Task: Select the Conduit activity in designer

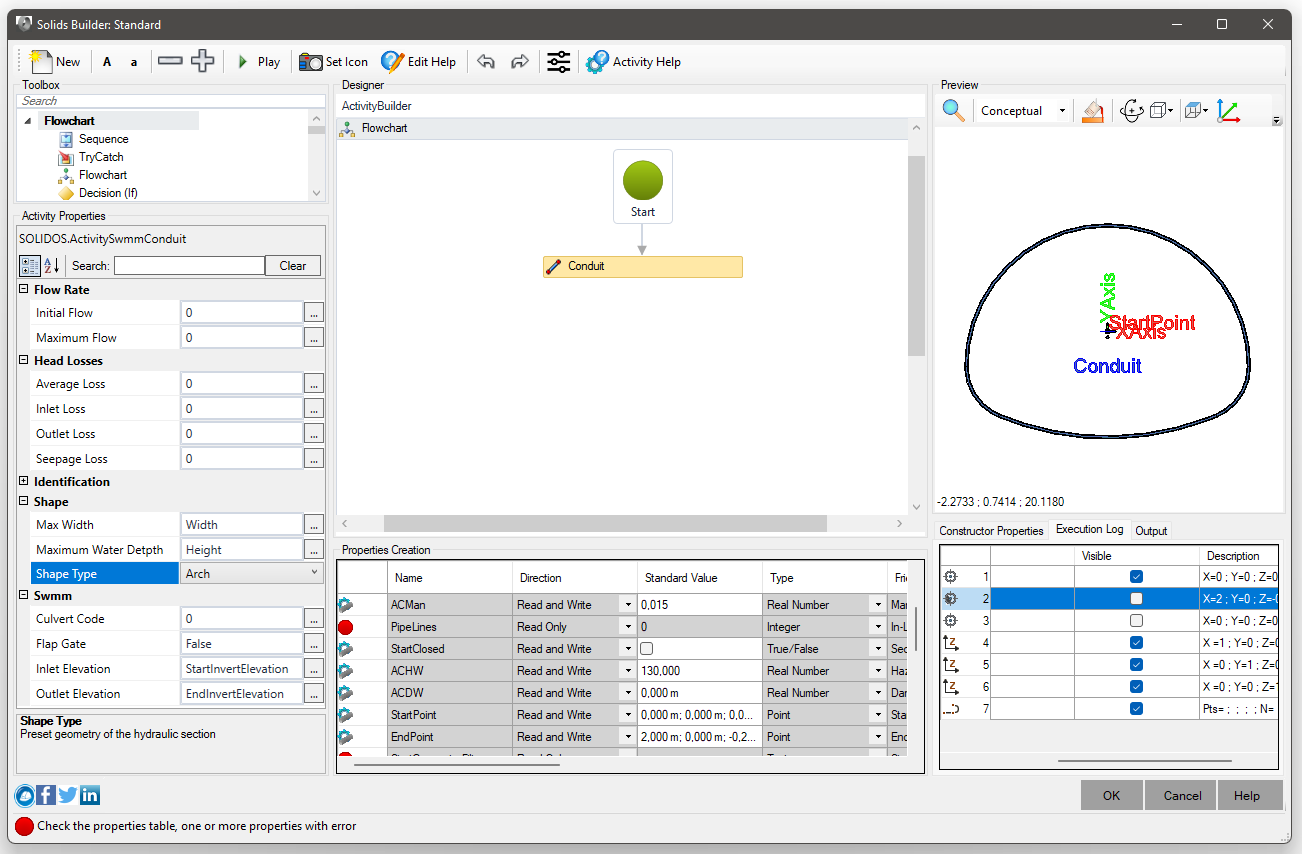Action: 643,267
